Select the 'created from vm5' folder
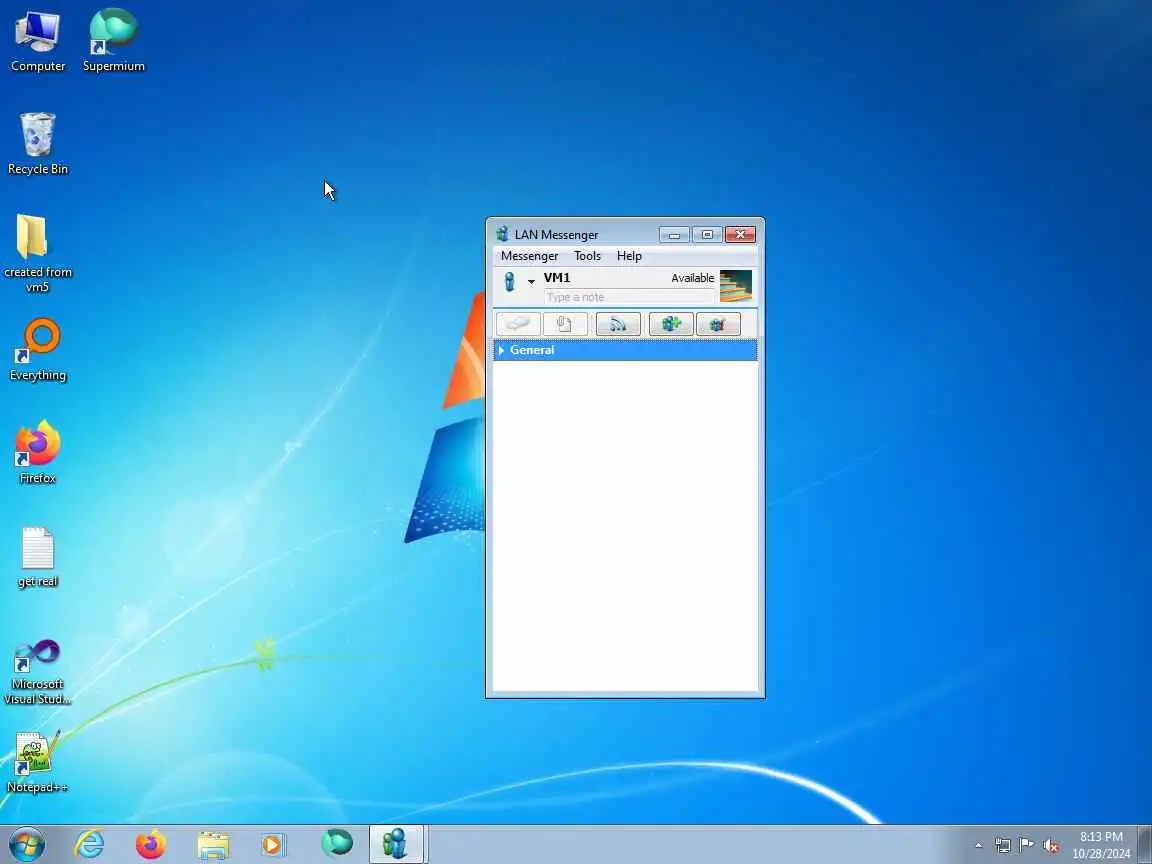 37,253
